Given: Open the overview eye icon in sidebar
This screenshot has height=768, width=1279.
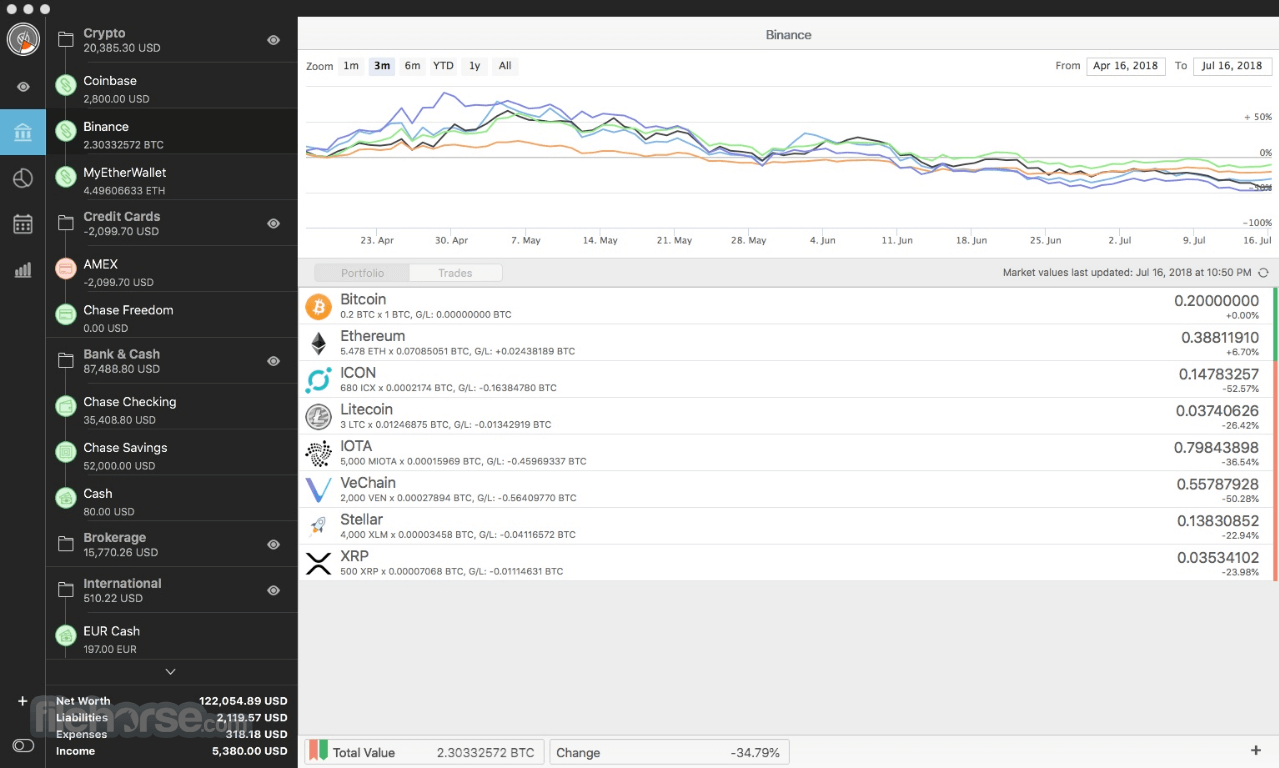Looking at the screenshot, I should pyautogui.click(x=23, y=87).
